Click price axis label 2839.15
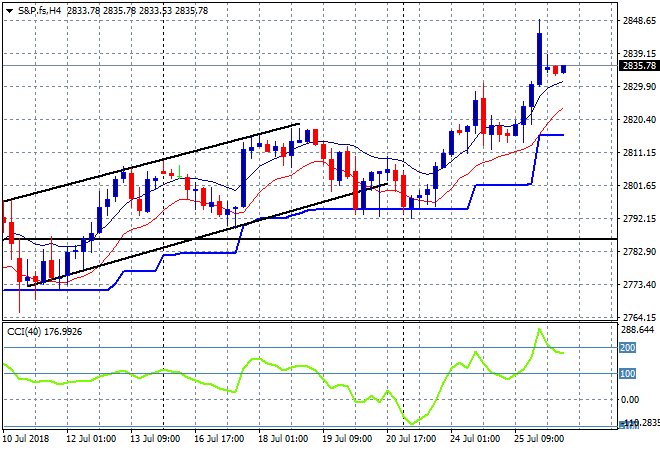 tap(639, 53)
